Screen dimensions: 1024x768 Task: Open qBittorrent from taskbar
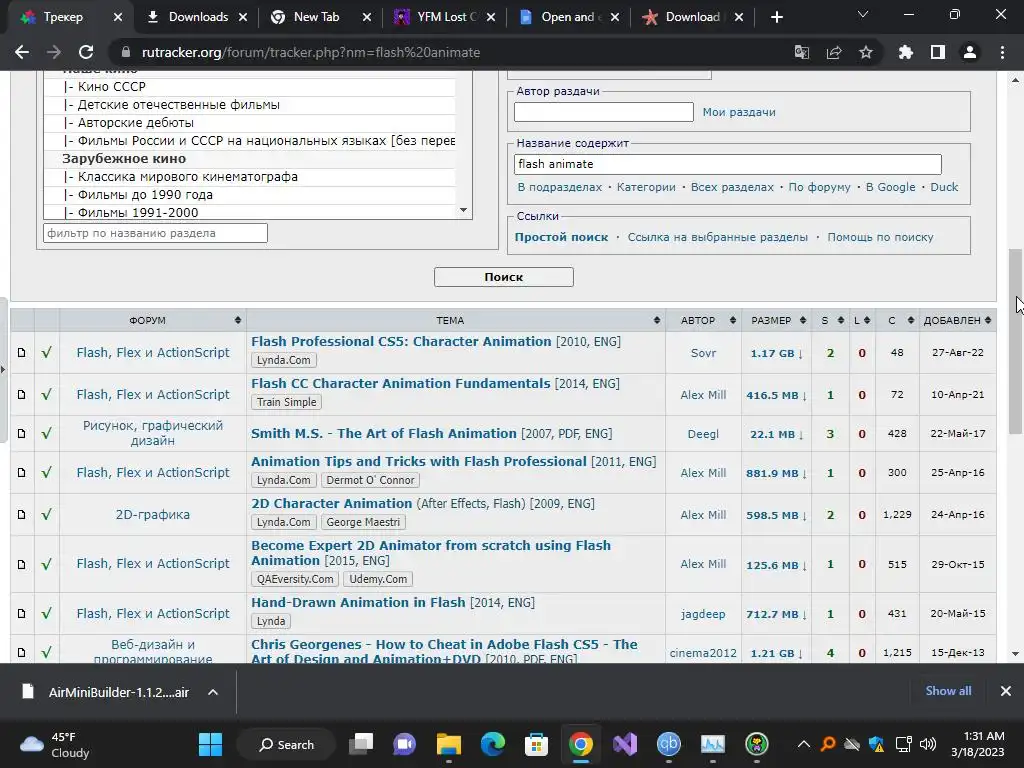pyautogui.click(x=669, y=744)
